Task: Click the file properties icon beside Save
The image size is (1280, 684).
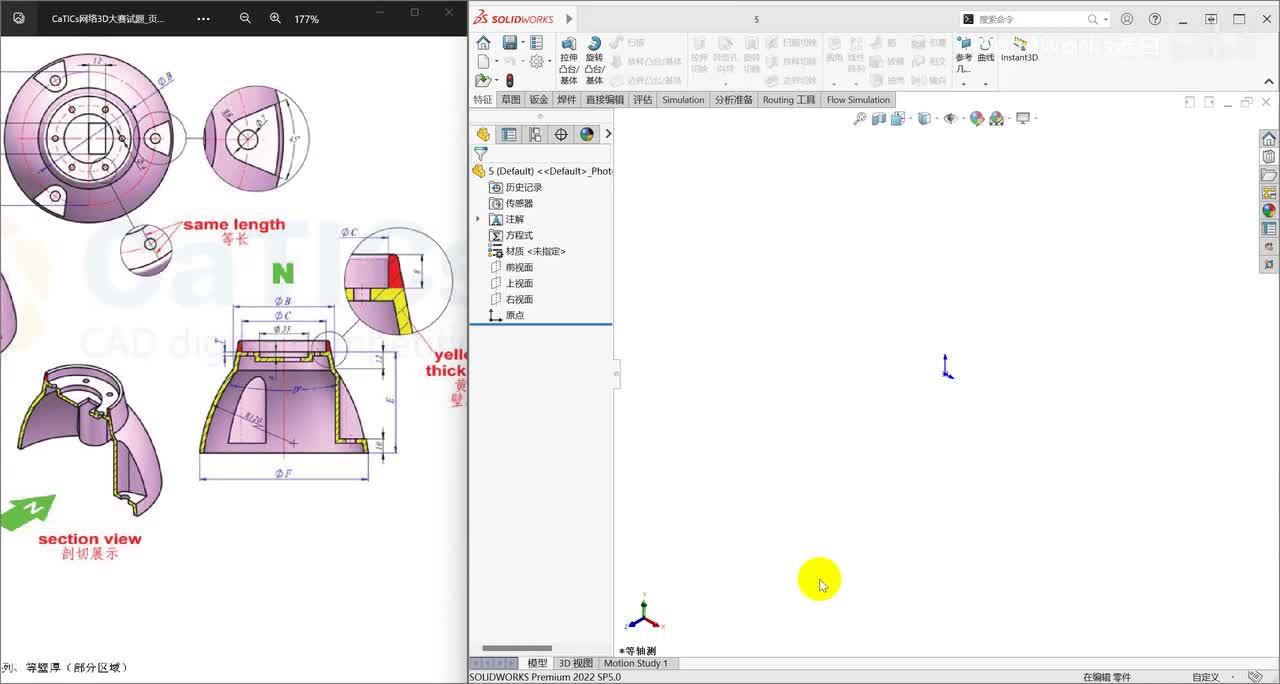Action: coord(536,43)
